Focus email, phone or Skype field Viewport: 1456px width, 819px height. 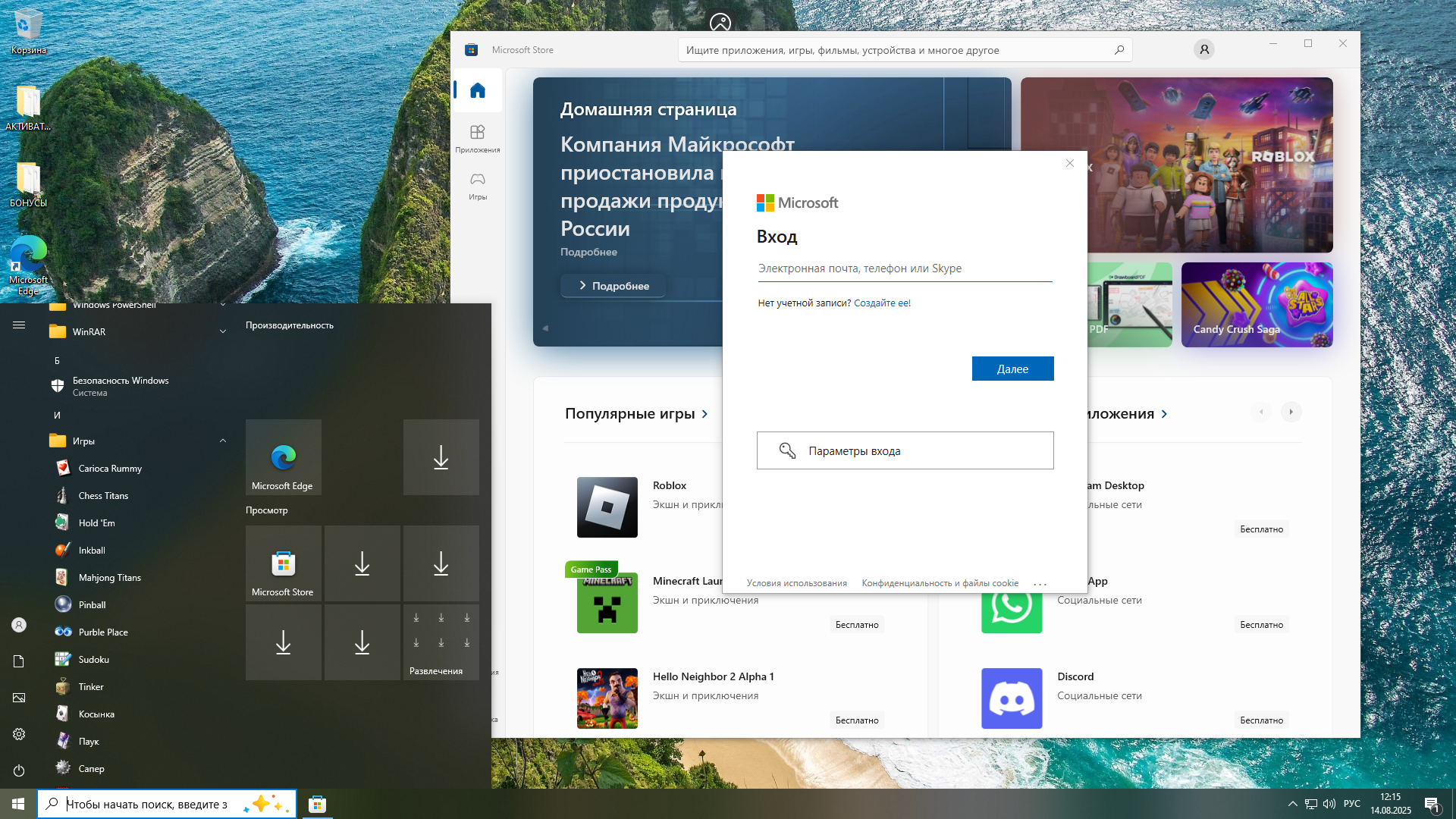pyautogui.click(x=904, y=268)
